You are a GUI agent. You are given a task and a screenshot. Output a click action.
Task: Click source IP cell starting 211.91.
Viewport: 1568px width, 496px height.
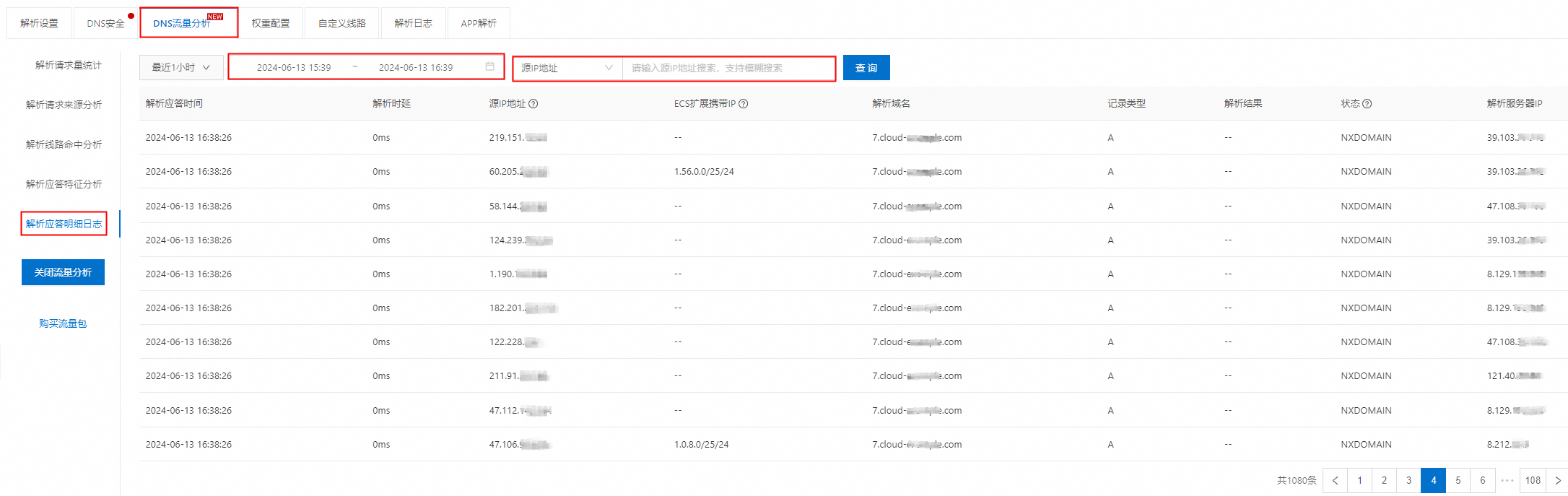click(518, 376)
